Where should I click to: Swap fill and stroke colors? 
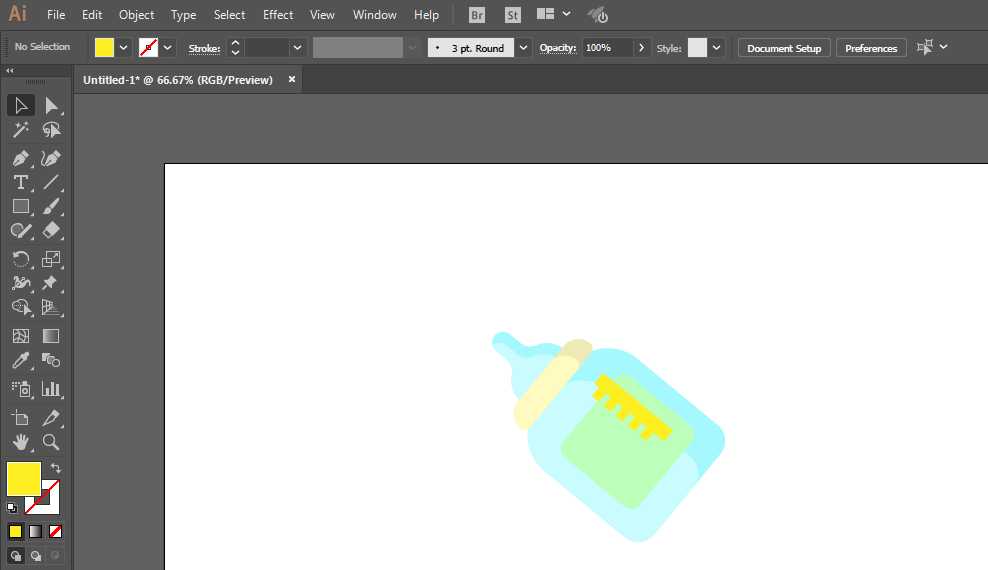pos(56,468)
